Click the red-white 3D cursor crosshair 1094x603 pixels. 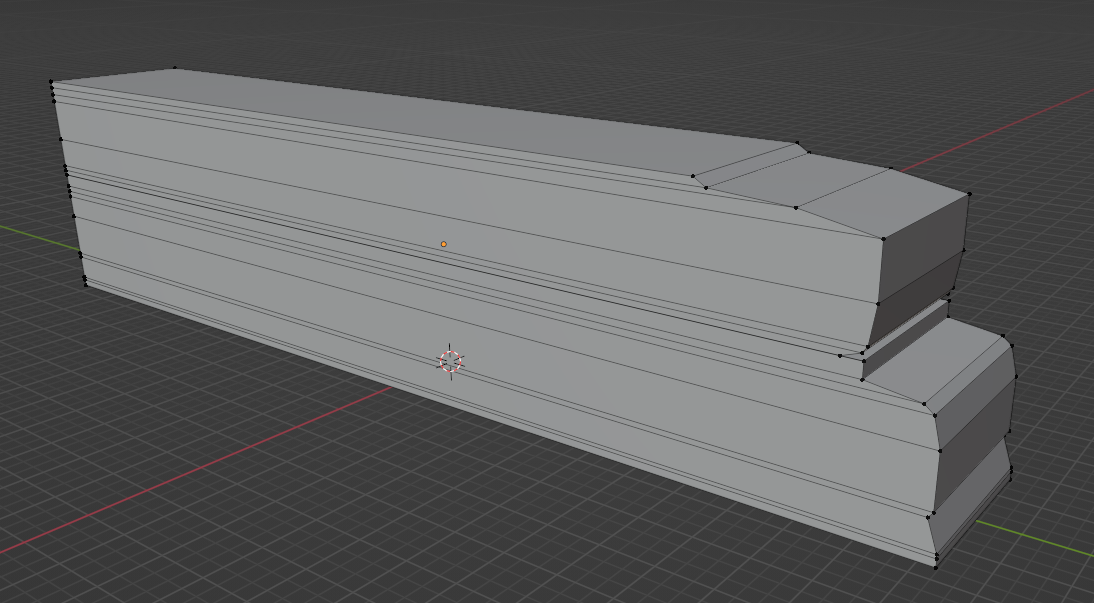pos(451,362)
